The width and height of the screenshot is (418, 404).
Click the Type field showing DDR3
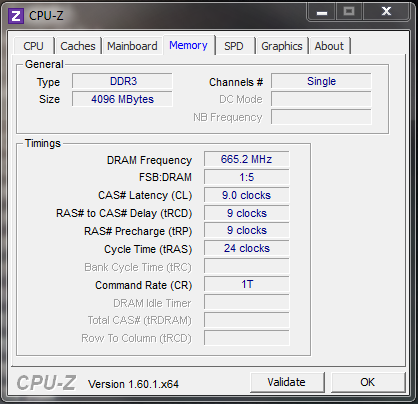pos(122,81)
